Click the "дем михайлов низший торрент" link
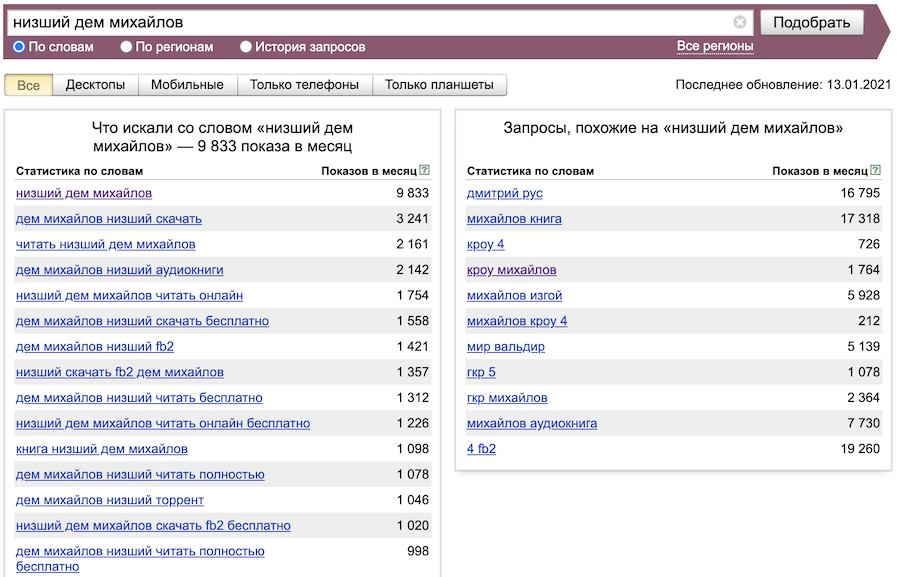 pos(110,500)
